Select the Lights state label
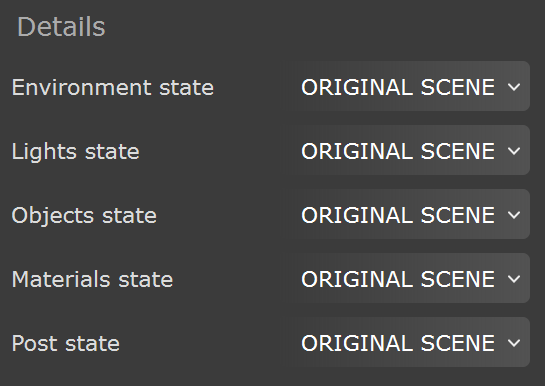The width and height of the screenshot is (545, 386). click(75, 152)
